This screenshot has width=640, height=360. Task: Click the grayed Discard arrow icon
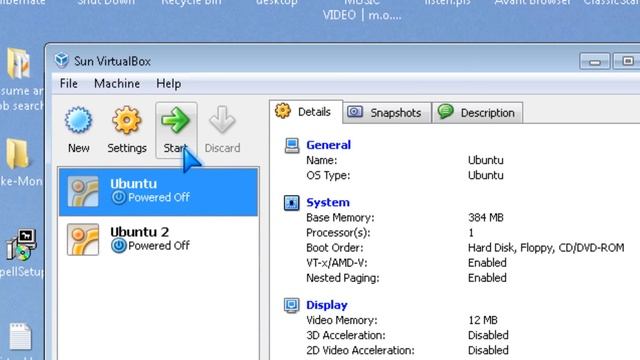coord(222,120)
